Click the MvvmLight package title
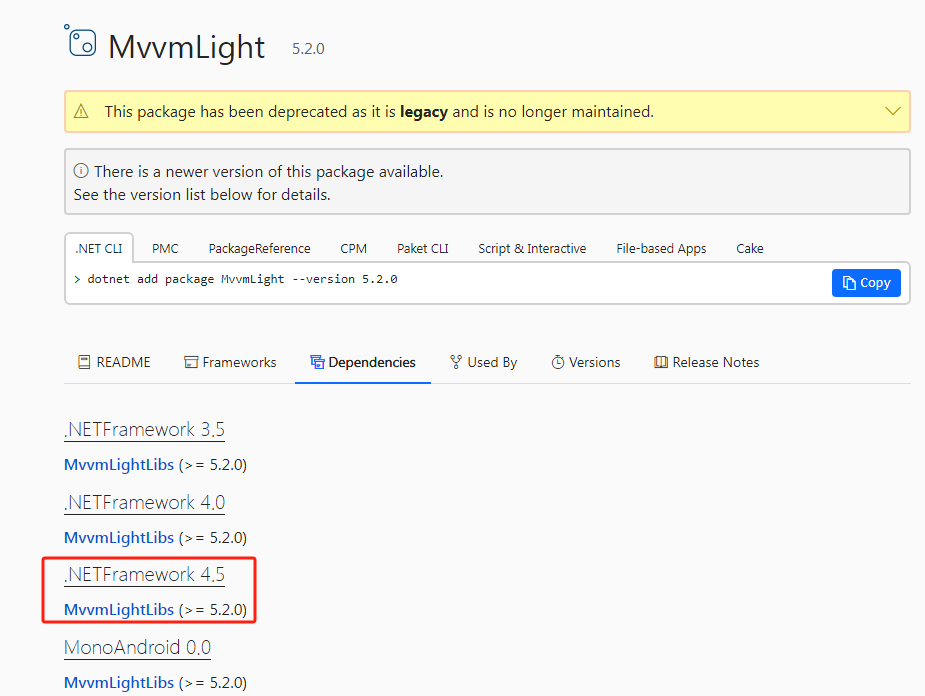925x696 pixels. (186, 47)
